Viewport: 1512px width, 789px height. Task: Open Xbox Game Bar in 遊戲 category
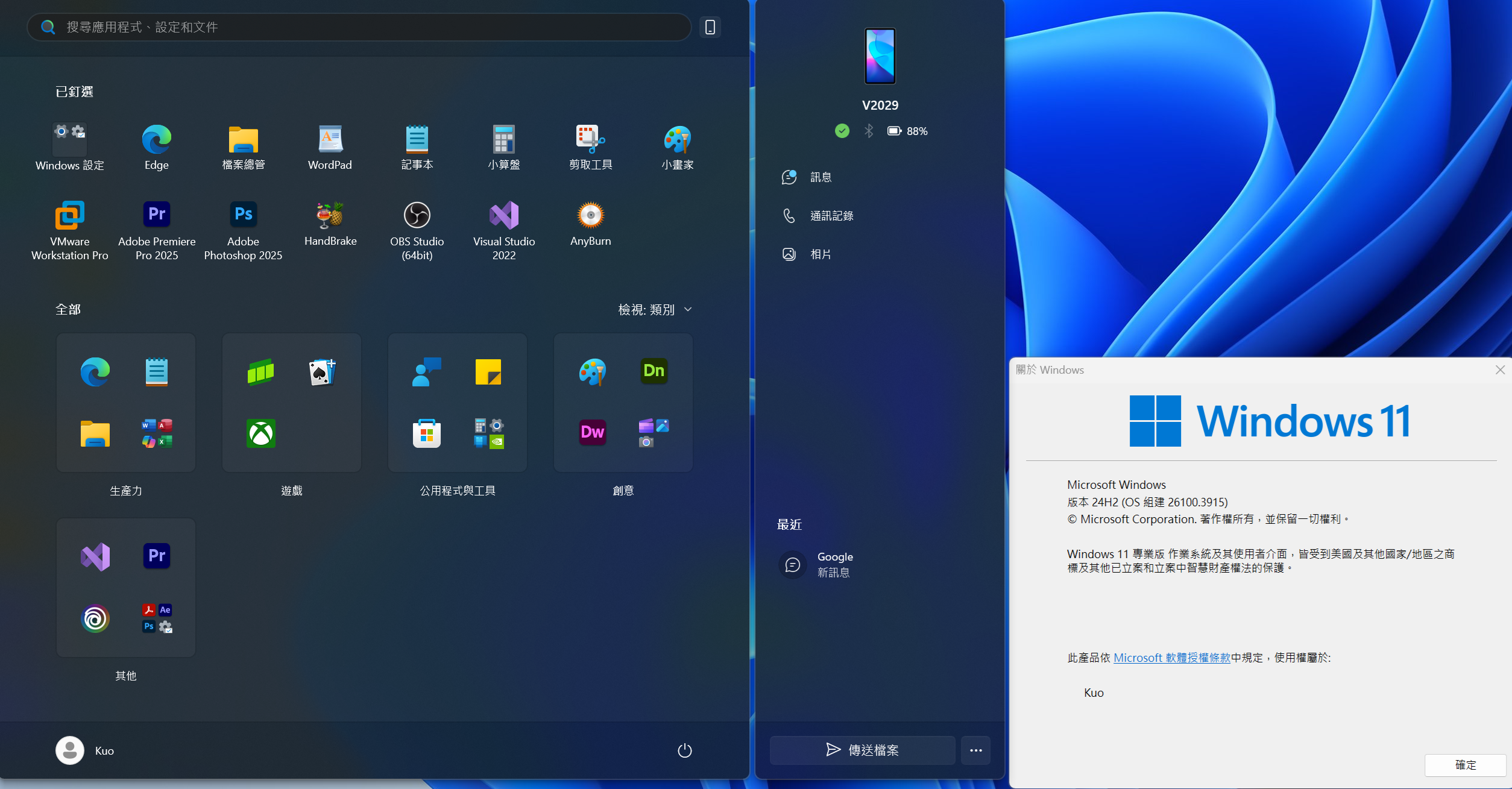pos(261,372)
